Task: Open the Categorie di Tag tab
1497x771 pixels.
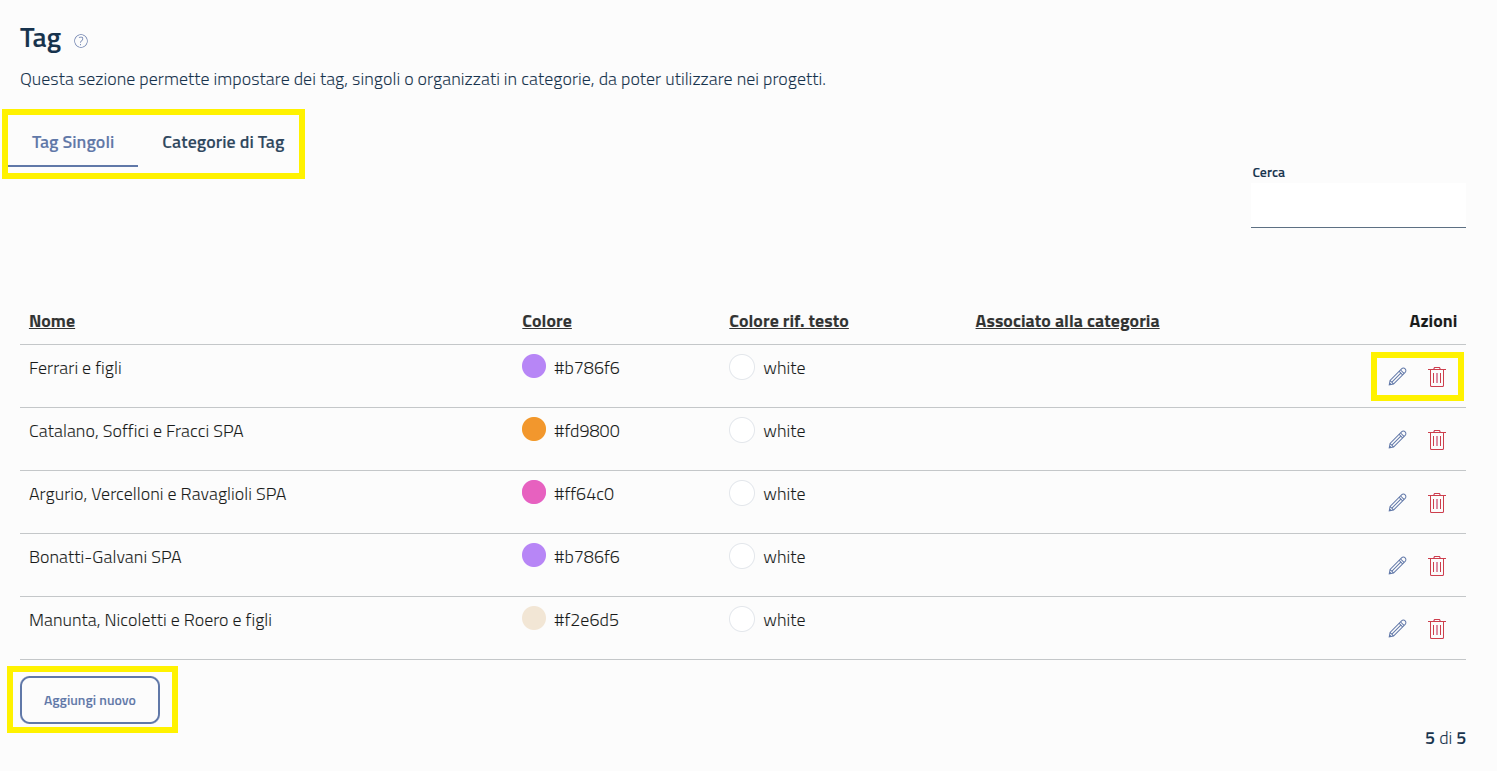Action: (x=223, y=142)
